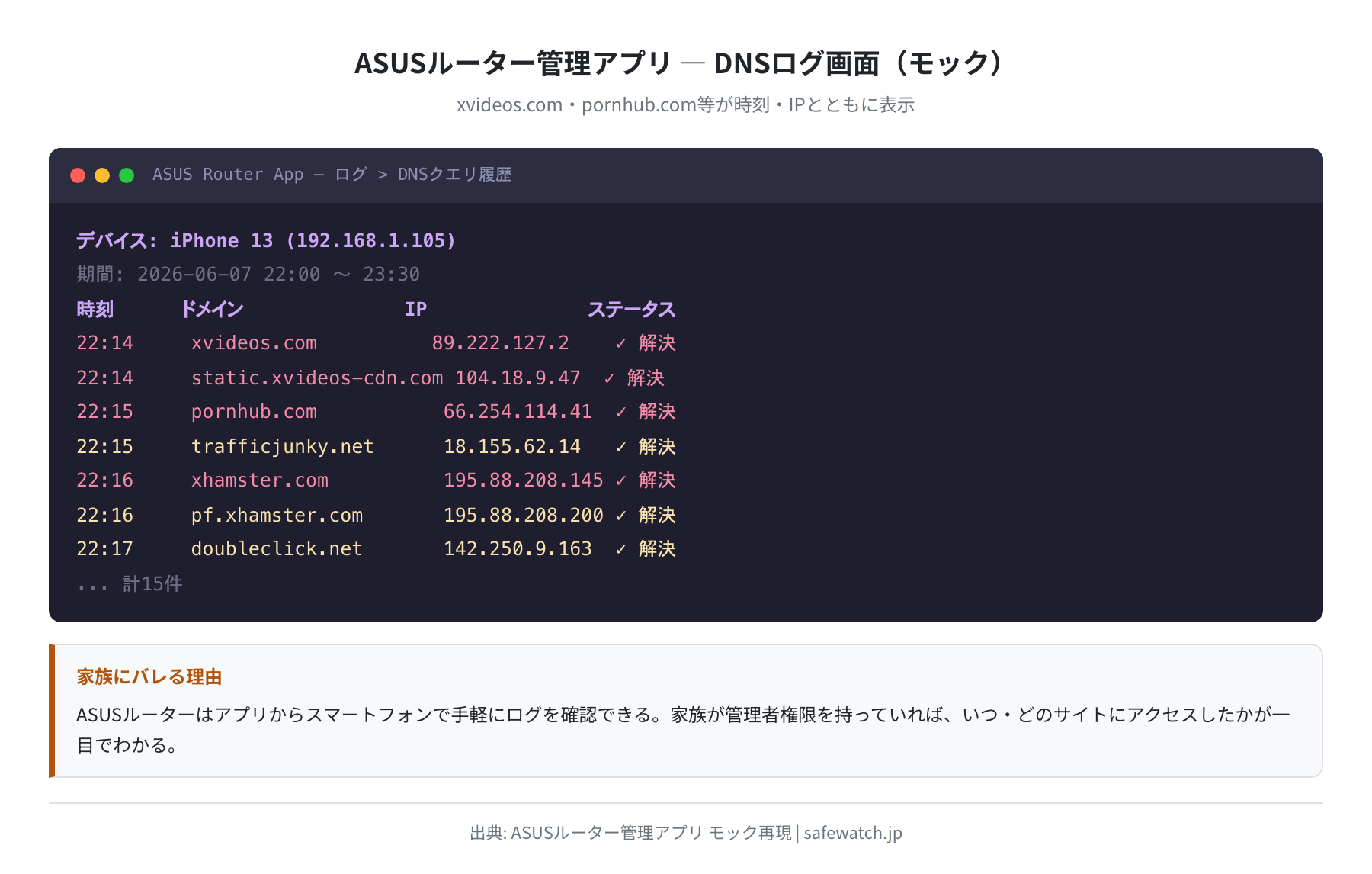Click IP address 142.250.9.163

click(x=518, y=549)
